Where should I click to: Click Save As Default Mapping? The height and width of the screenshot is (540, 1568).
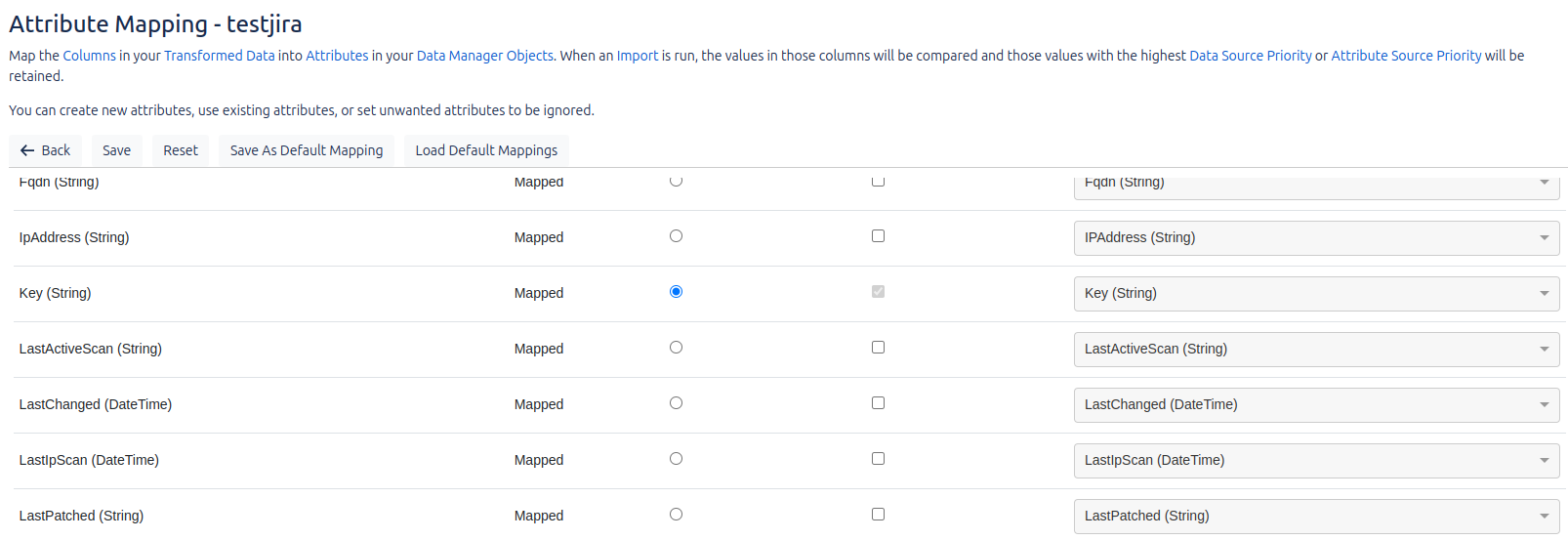307,150
